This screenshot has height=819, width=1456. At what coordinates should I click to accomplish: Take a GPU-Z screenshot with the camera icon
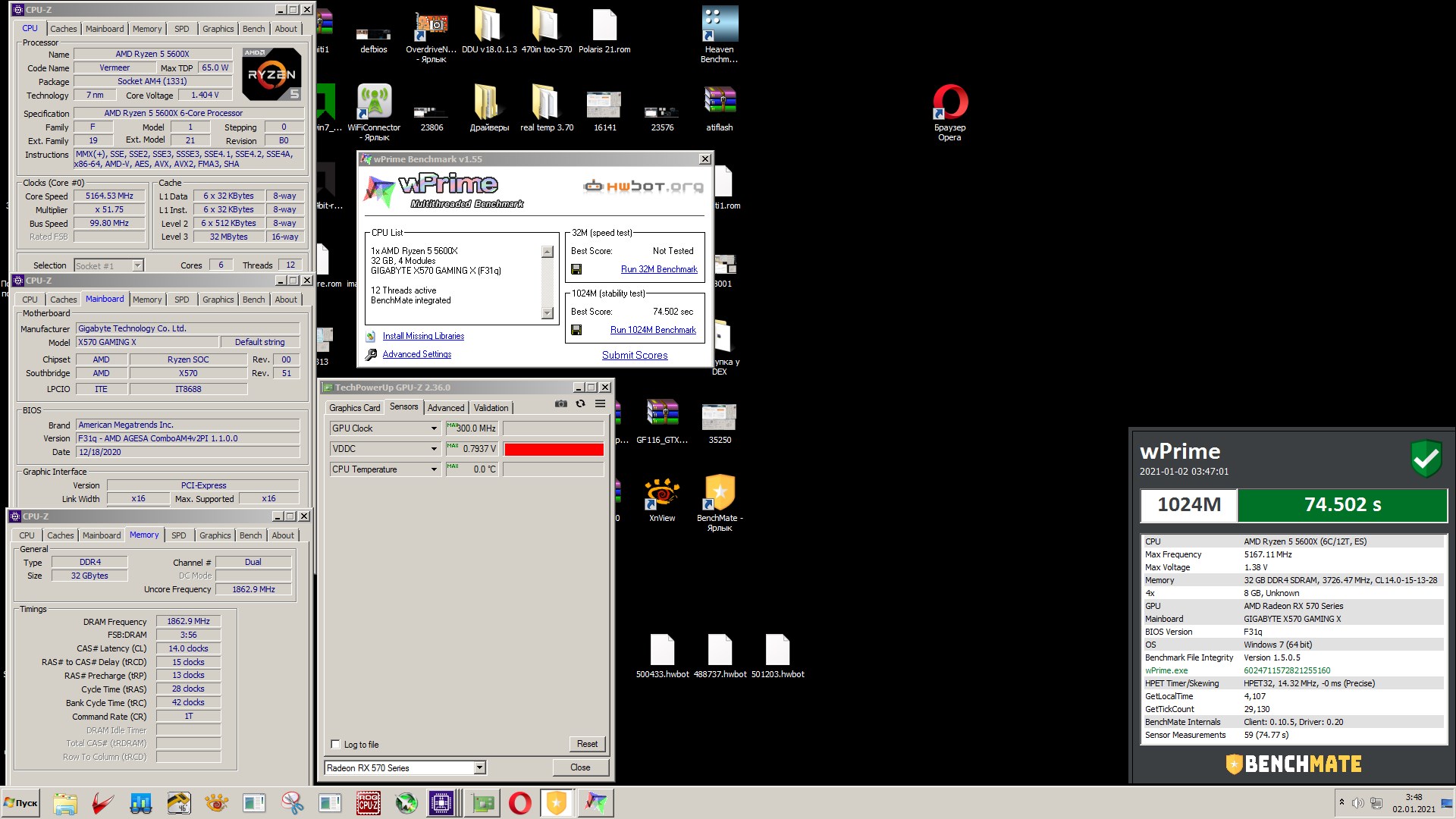(561, 404)
